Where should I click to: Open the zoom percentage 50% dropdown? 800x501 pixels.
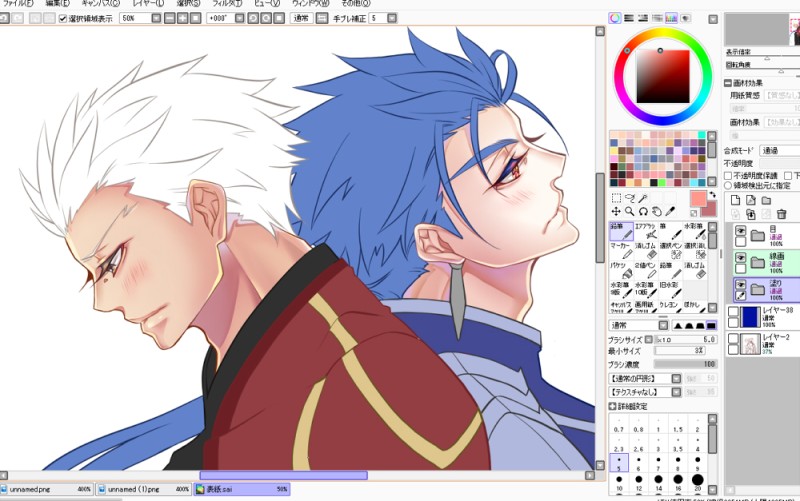(156, 18)
